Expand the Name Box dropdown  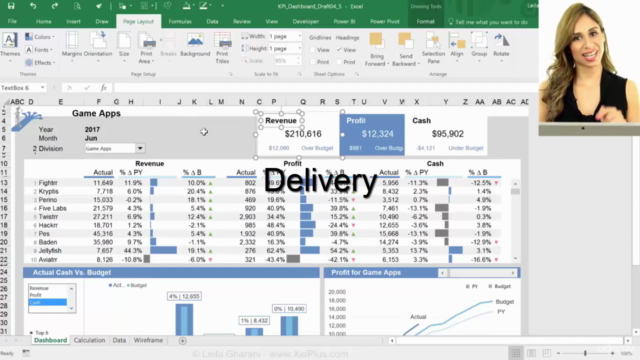[42, 88]
